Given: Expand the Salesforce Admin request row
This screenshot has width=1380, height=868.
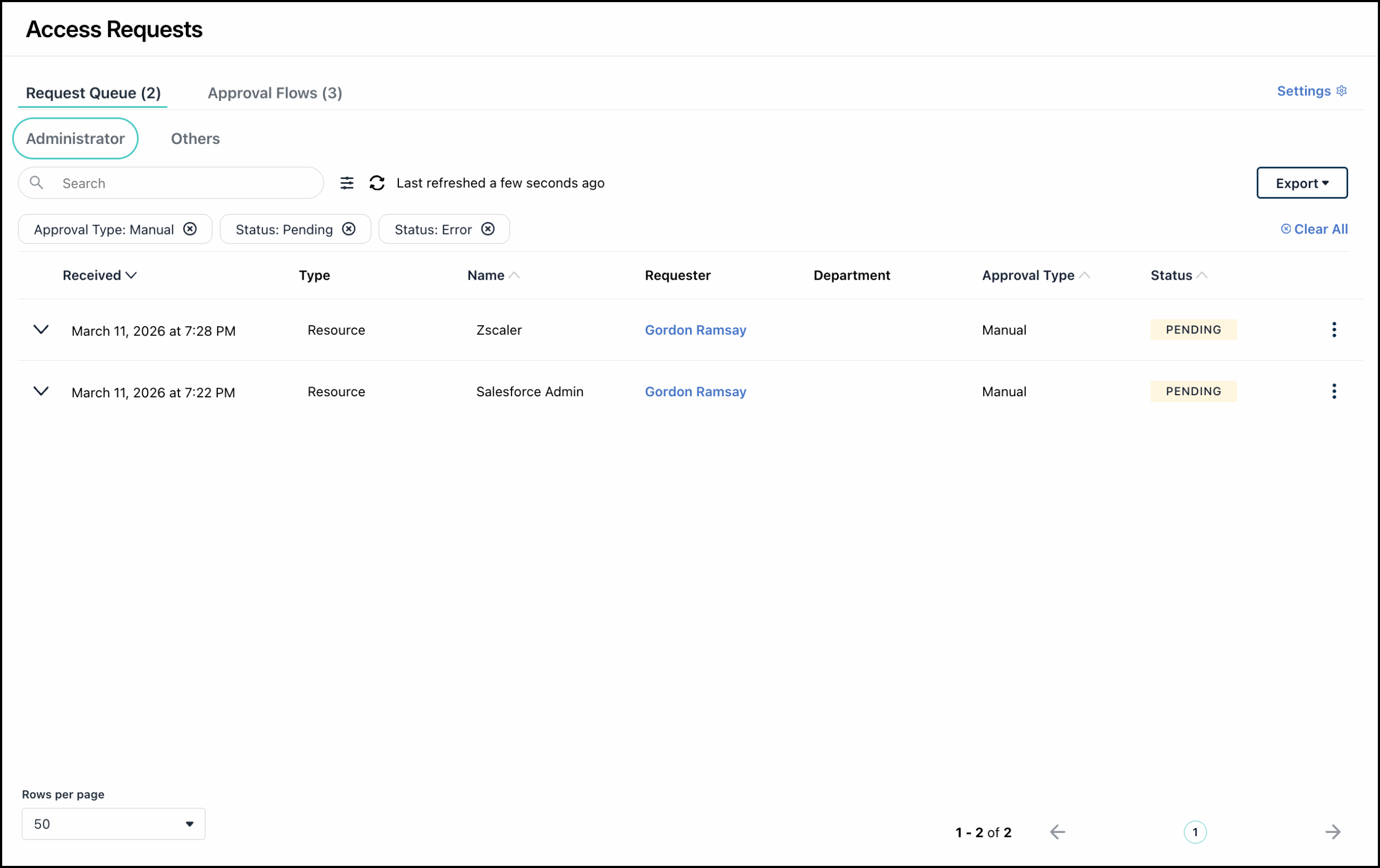Looking at the screenshot, I should click(40, 391).
